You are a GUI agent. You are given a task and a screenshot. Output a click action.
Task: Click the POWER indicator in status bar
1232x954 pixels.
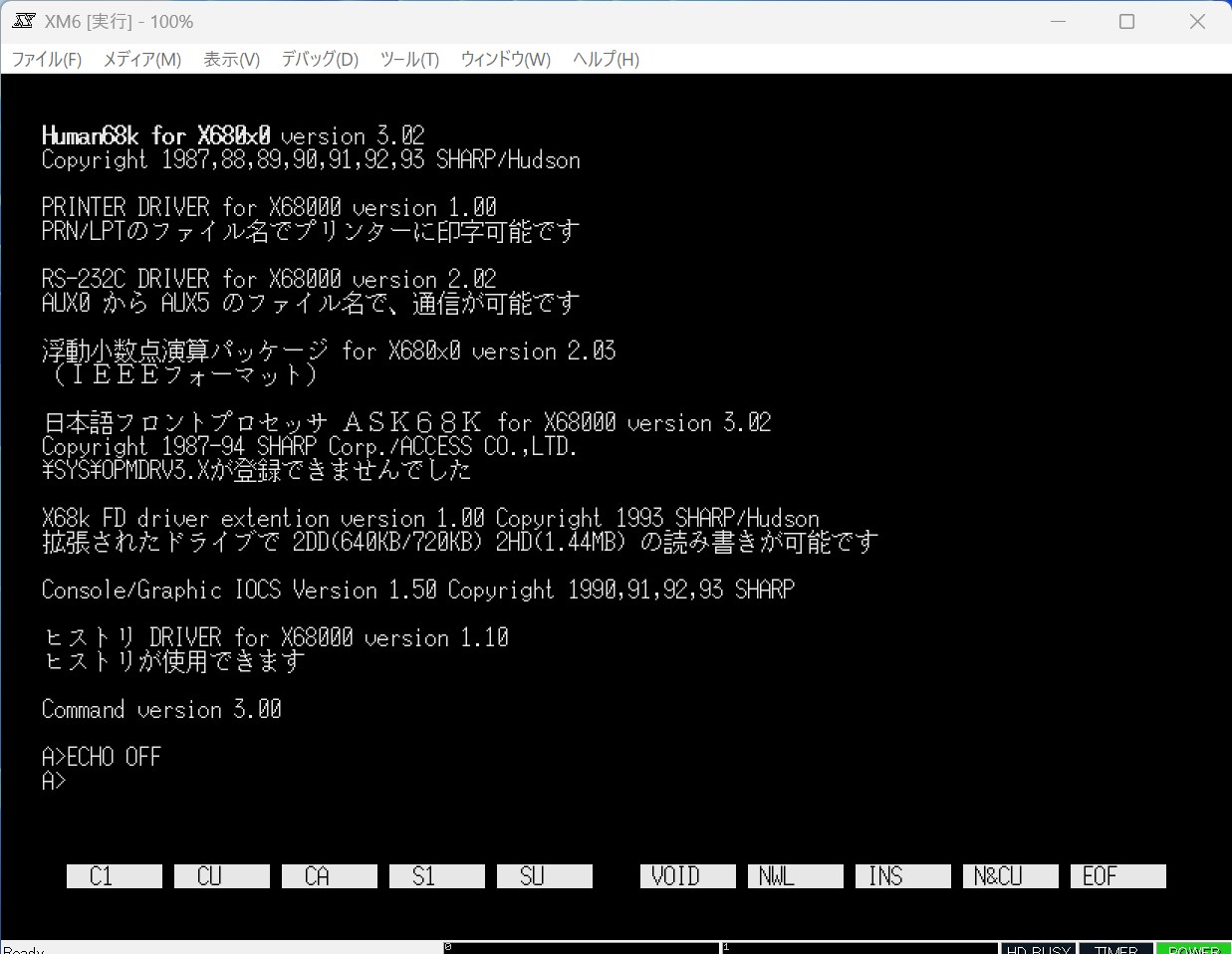[x=1193, y=948]
